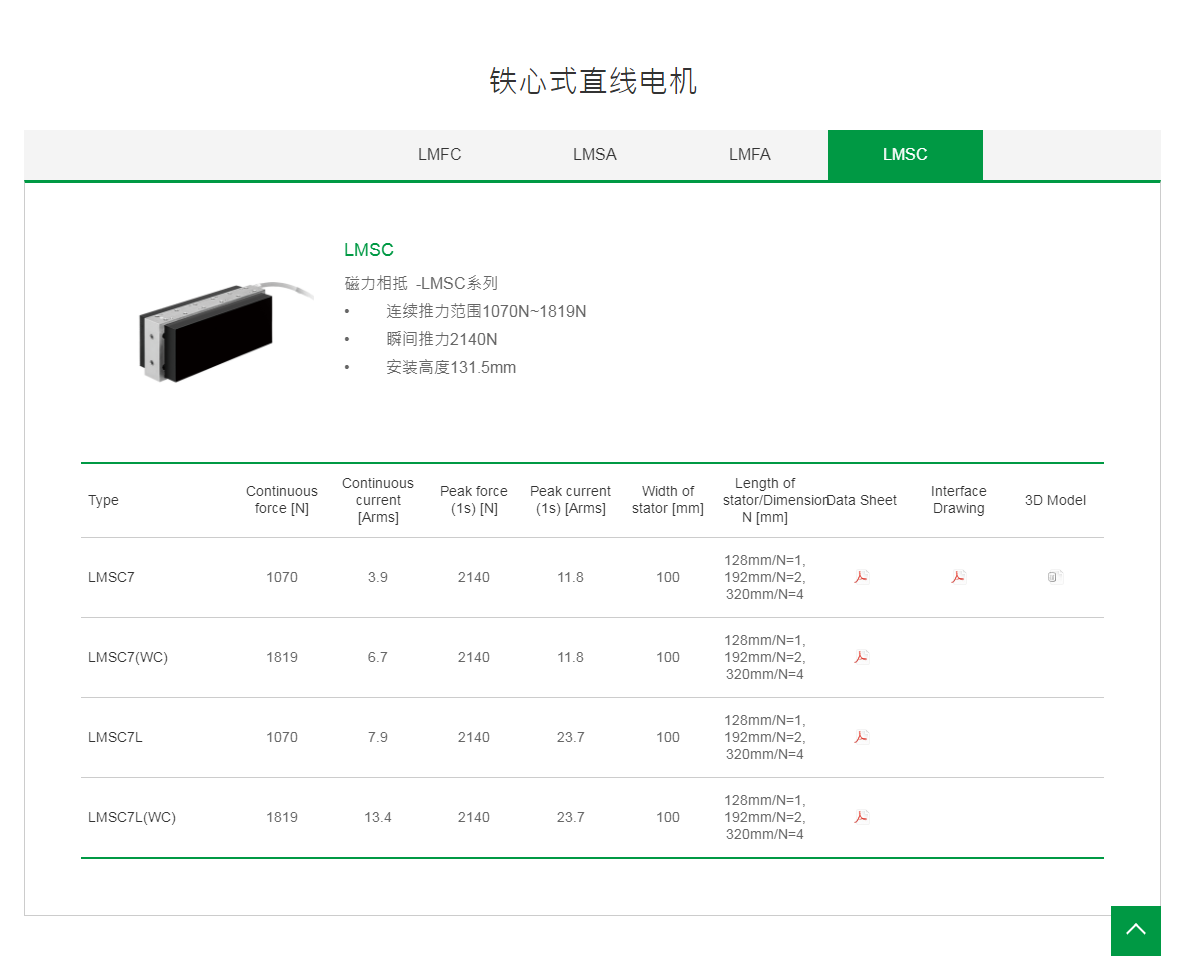Switch to the LMFC tab

439,155
